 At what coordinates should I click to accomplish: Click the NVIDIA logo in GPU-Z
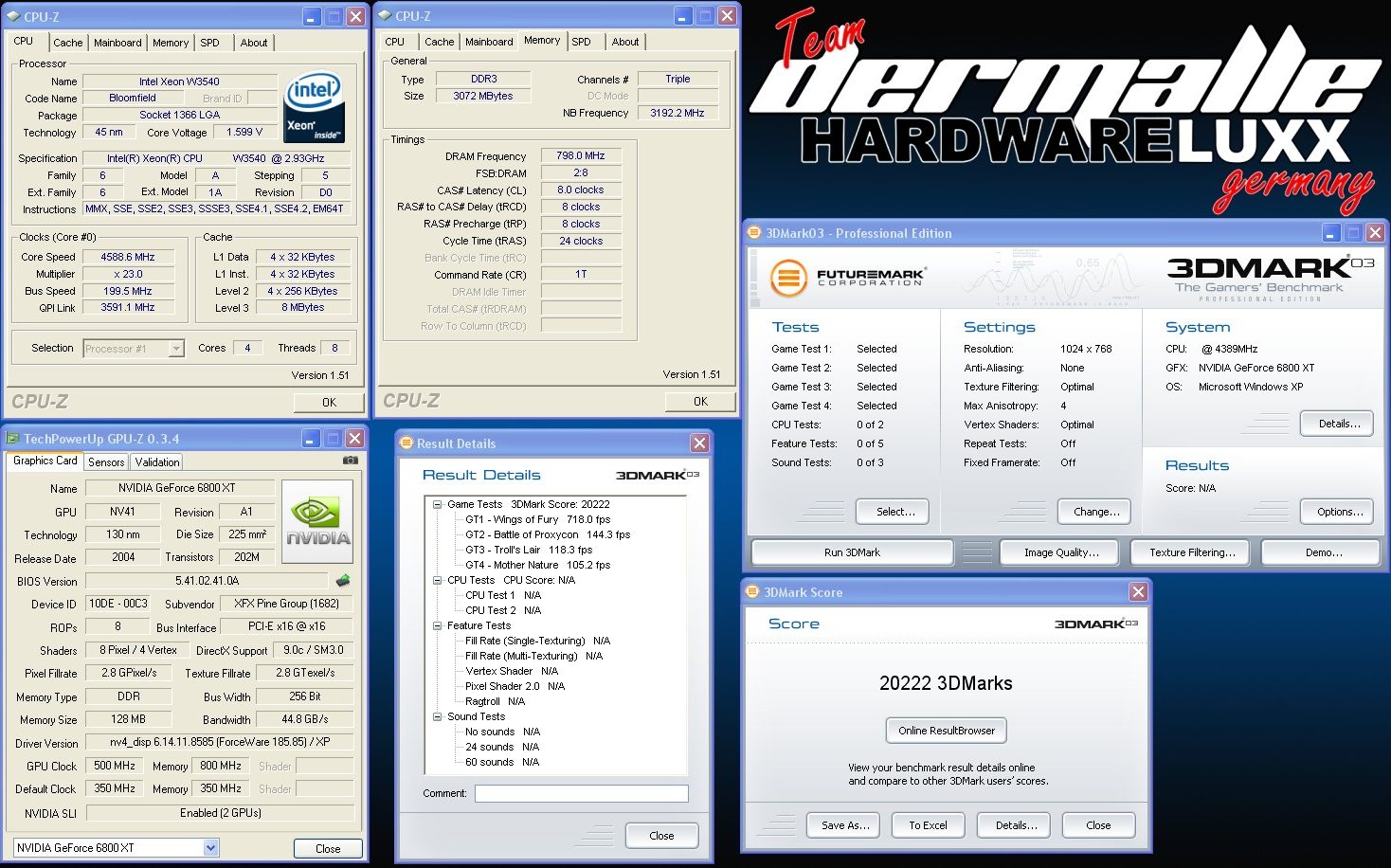pos(317,522)
